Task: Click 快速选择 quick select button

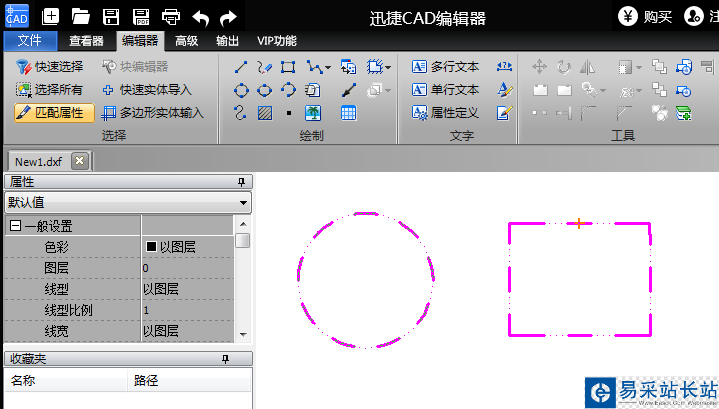Action: 50,67
